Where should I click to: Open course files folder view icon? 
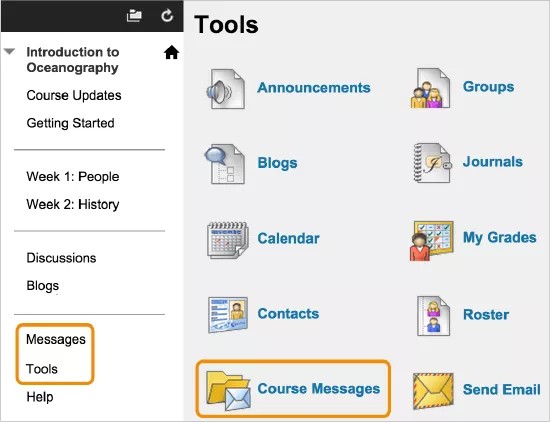[134, 16]
